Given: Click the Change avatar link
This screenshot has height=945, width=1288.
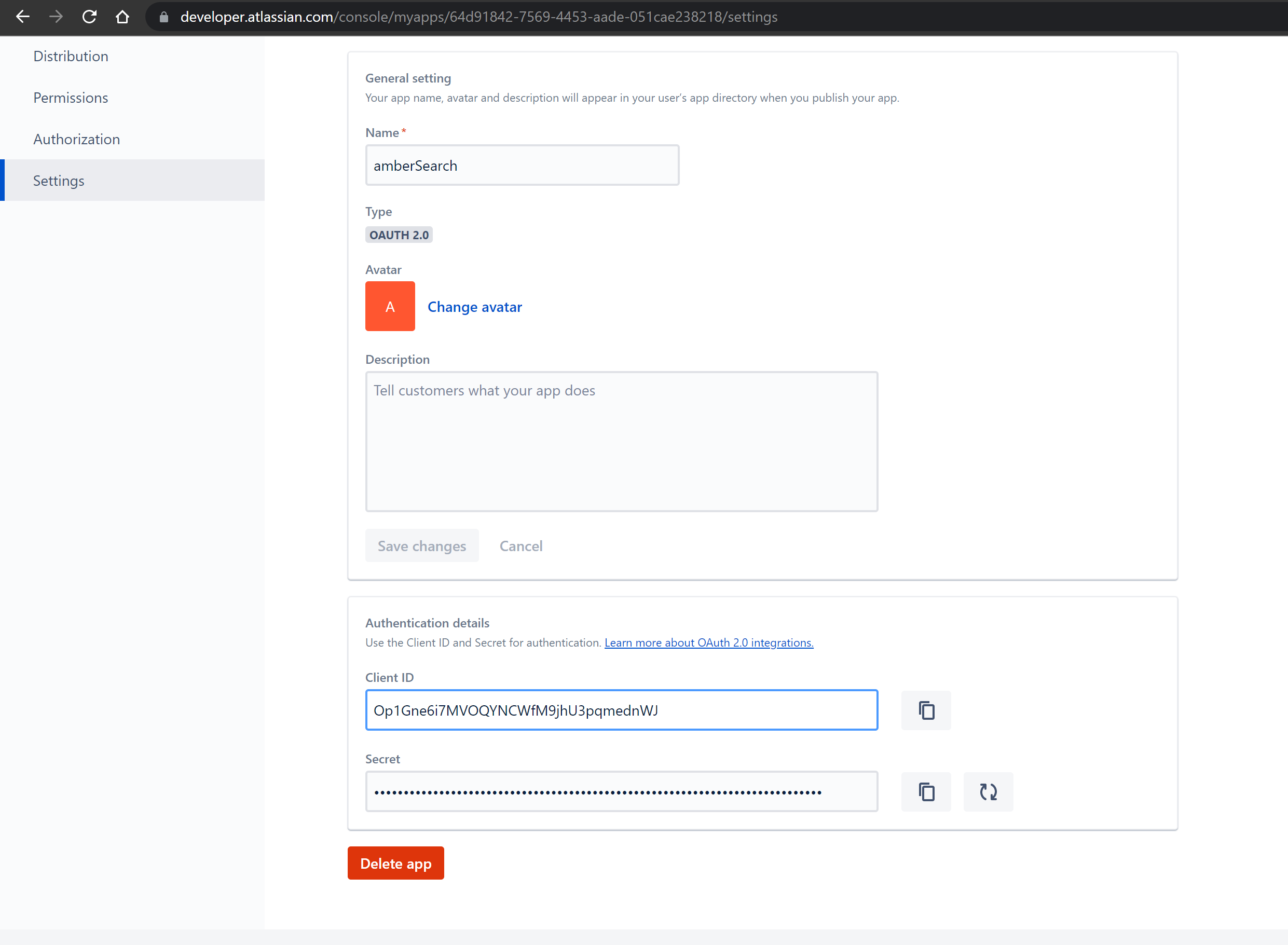Looking at the screenshot, I should click(475, 307).
